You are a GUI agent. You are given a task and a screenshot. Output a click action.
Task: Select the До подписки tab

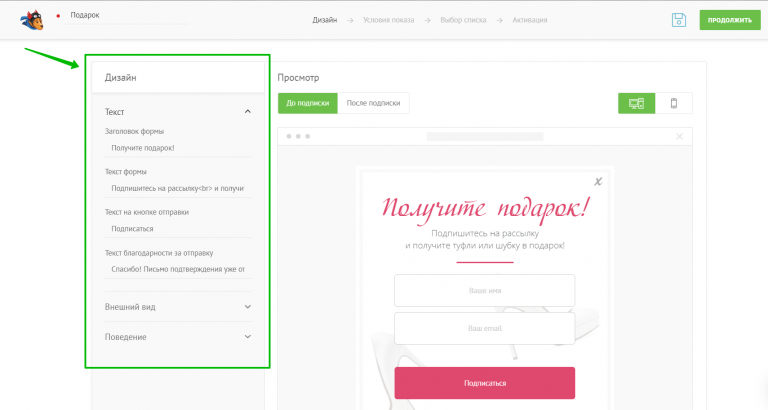pos(308,103)
